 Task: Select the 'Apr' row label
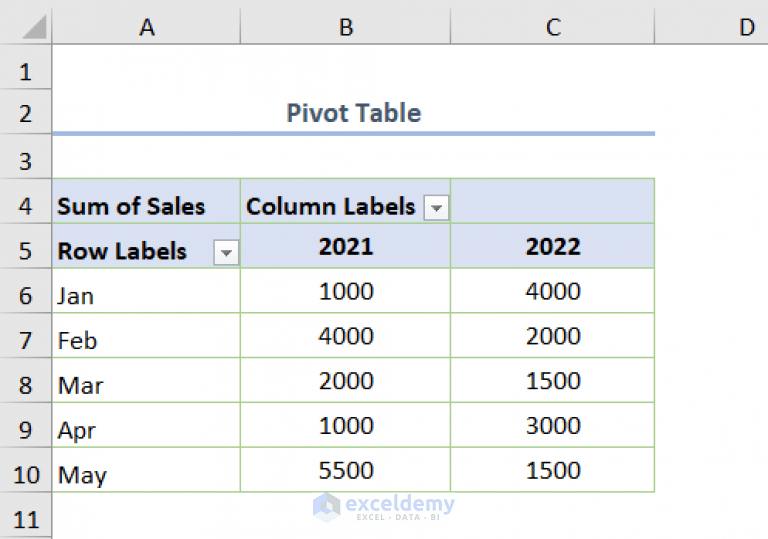(146, 425)
